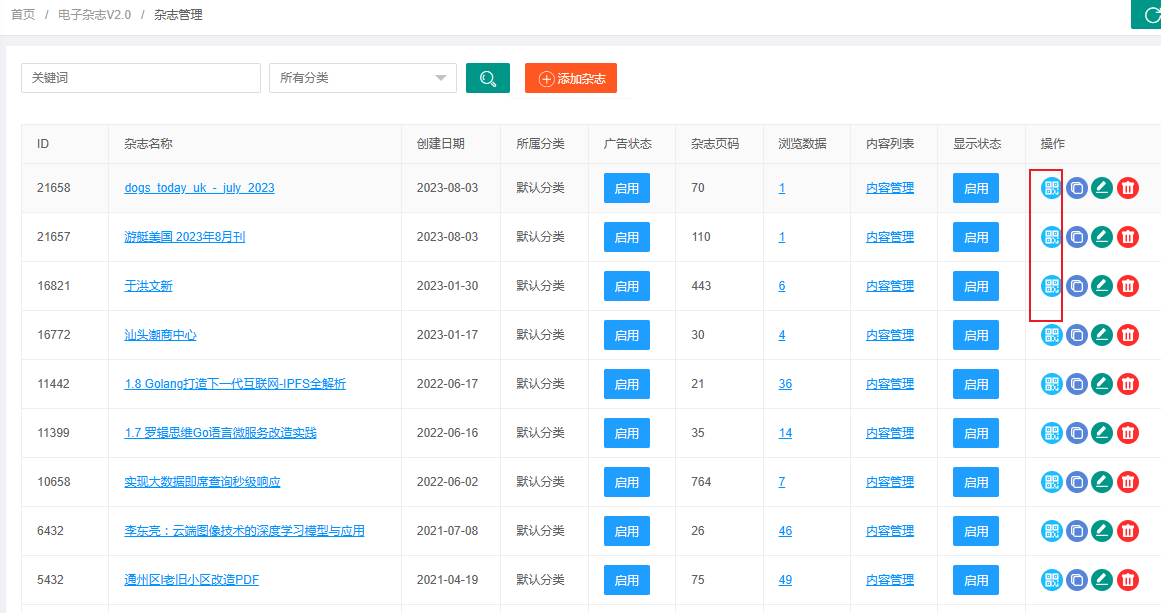This screenshot has height=613, width=1161.
Task: Delete the 通州区老旧小区改造PDF row
Action: [1127, 580]
